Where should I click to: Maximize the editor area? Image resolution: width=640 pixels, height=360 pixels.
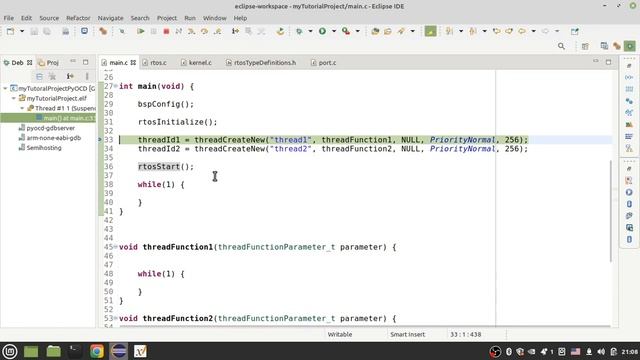coord(608,62)
